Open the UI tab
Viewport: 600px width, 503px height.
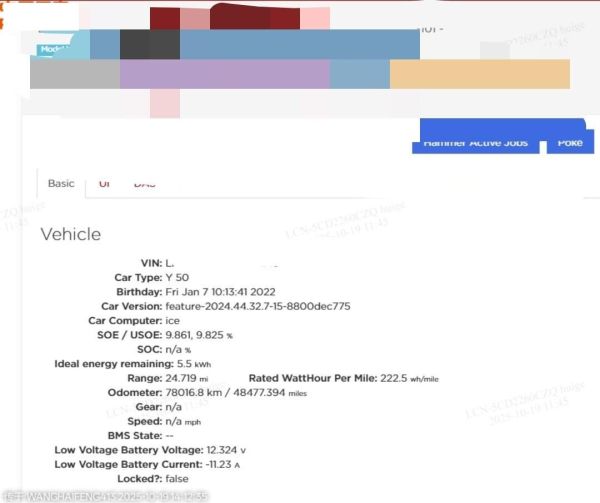(x=104, y=185)
